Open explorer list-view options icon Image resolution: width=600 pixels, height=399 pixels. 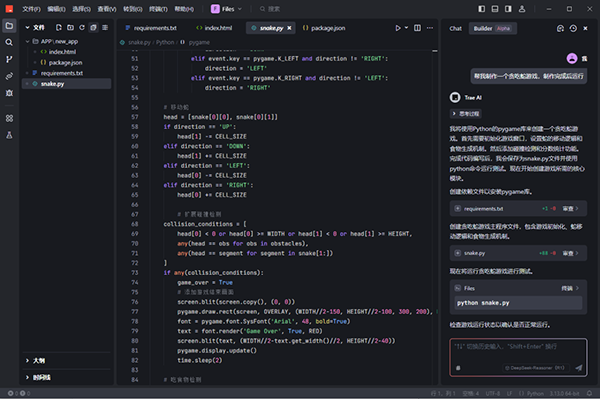coord(105,28)
